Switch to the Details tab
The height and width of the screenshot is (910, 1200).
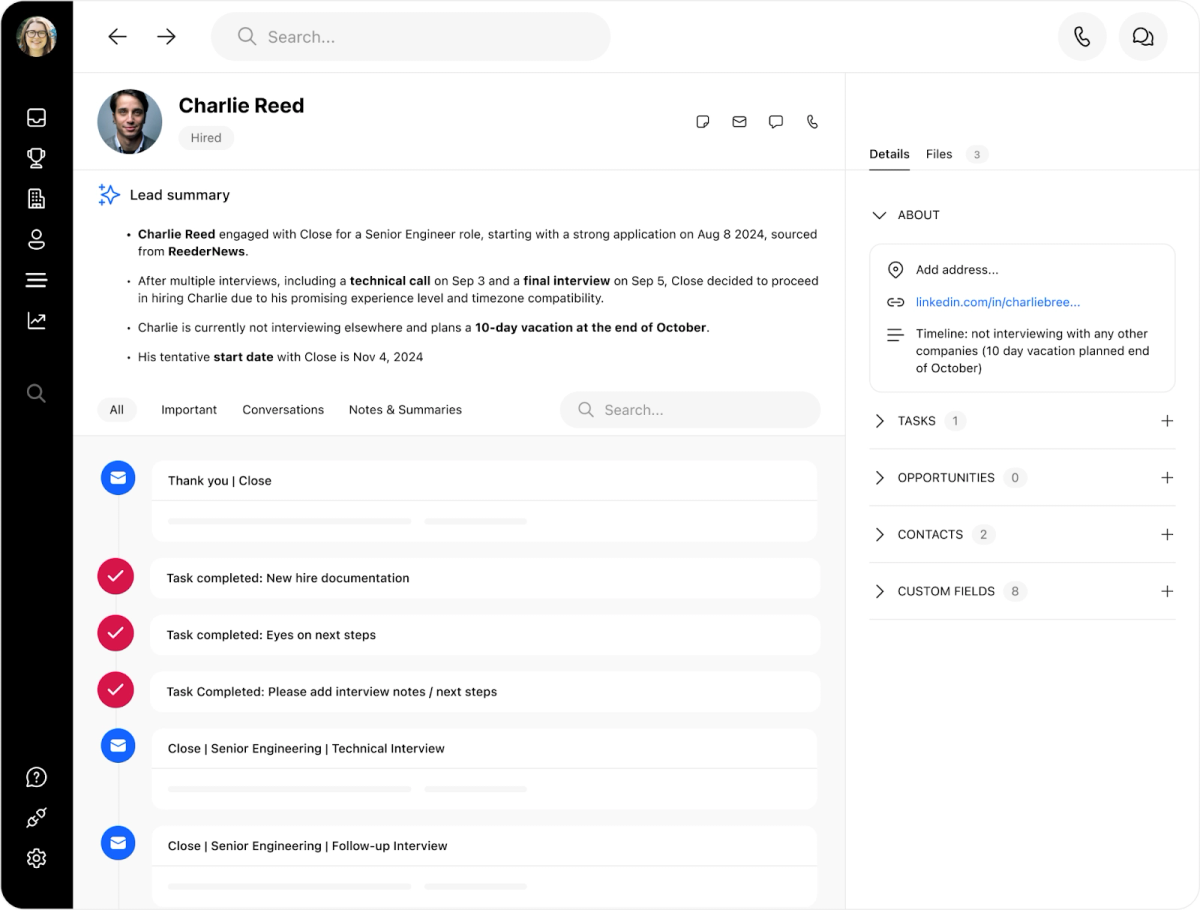pyautogui.click(x=889, y=154)
